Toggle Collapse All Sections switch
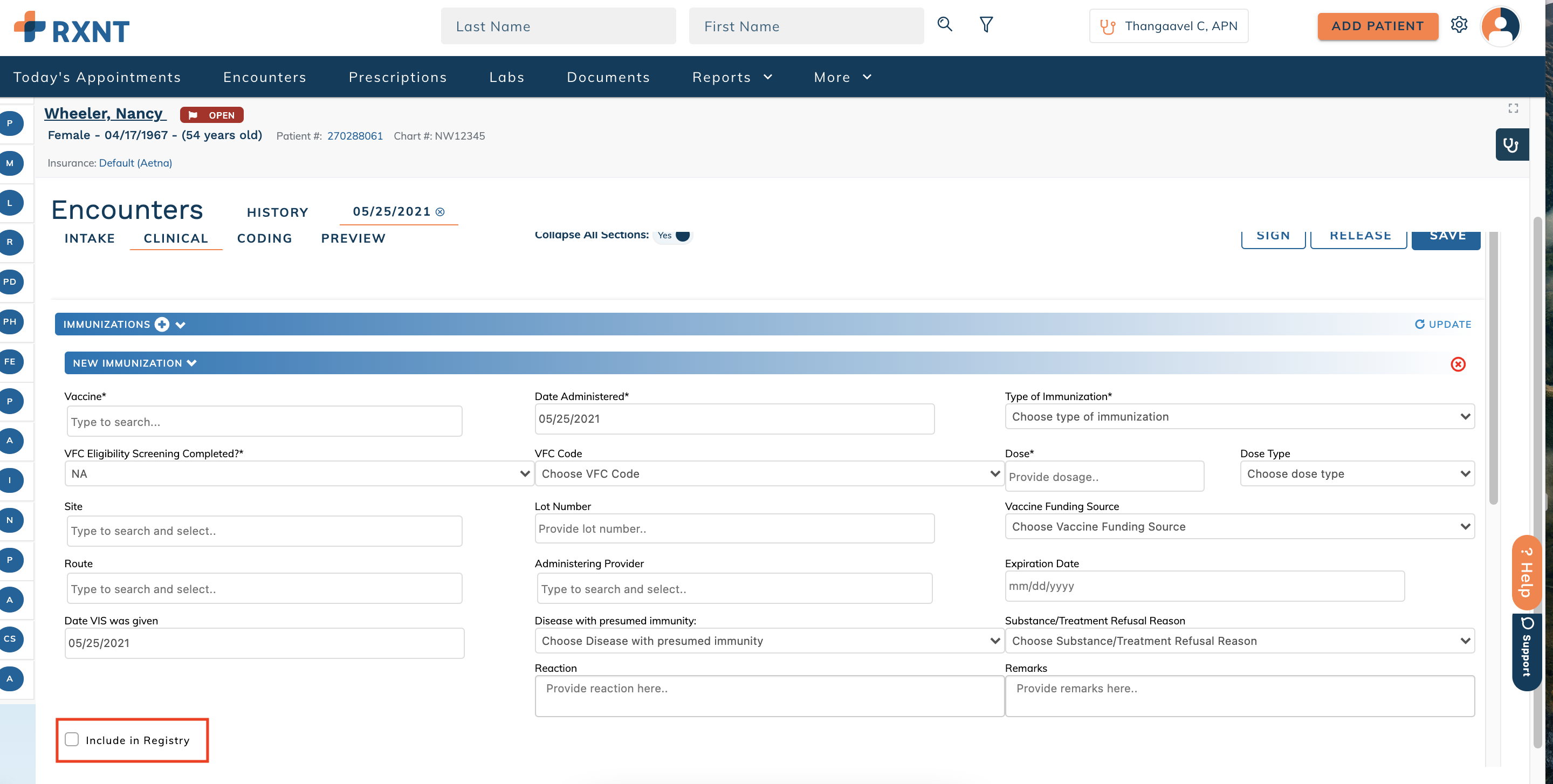 point(674,235)
